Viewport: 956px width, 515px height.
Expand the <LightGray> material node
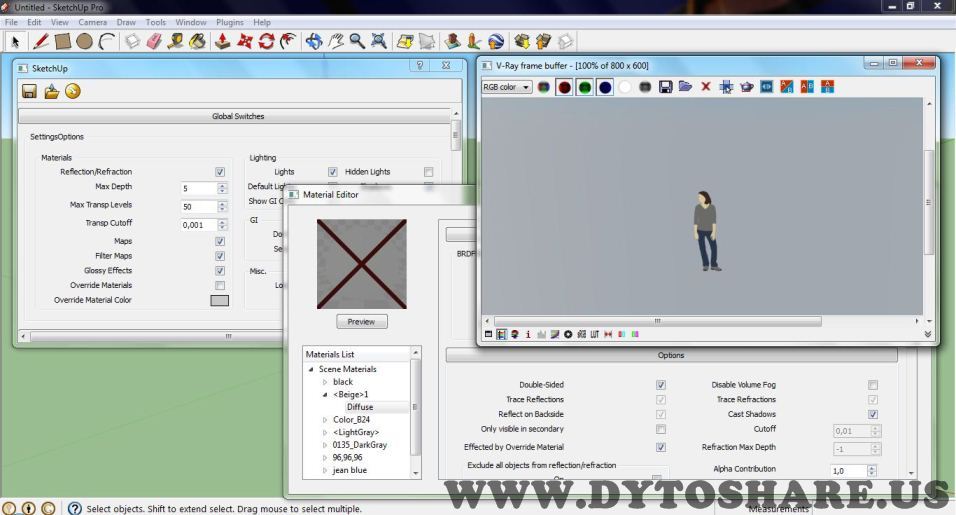click(x=325, y=433)
